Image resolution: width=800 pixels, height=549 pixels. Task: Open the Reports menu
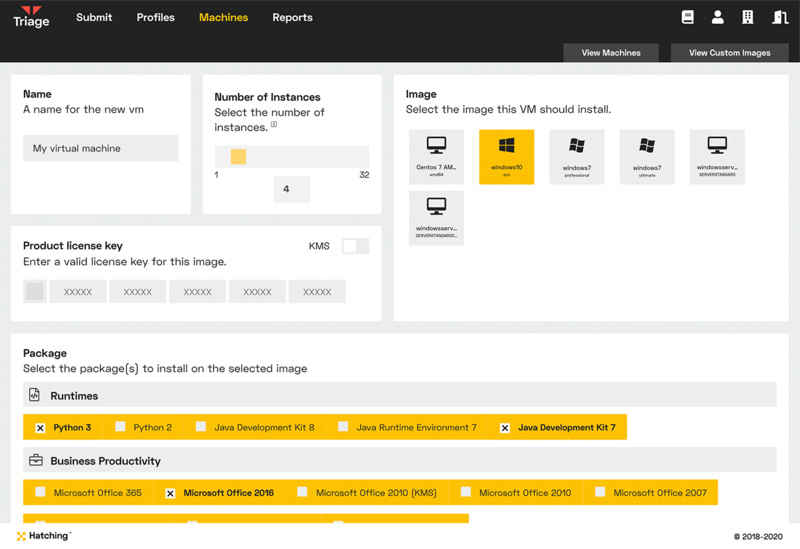coord(292,17)
